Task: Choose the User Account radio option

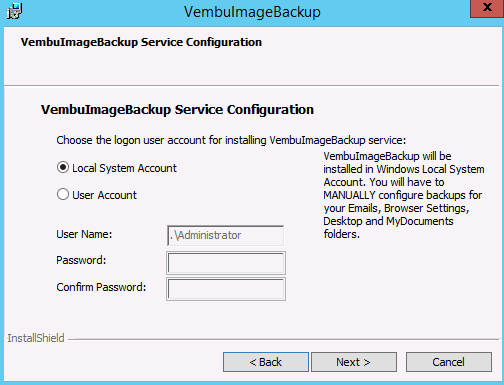Action: (x=63, y=194)
